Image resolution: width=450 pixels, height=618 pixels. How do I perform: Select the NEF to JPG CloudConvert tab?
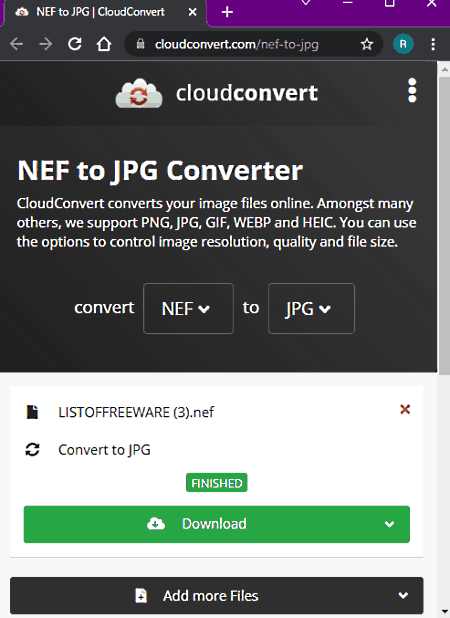(100, 12)
